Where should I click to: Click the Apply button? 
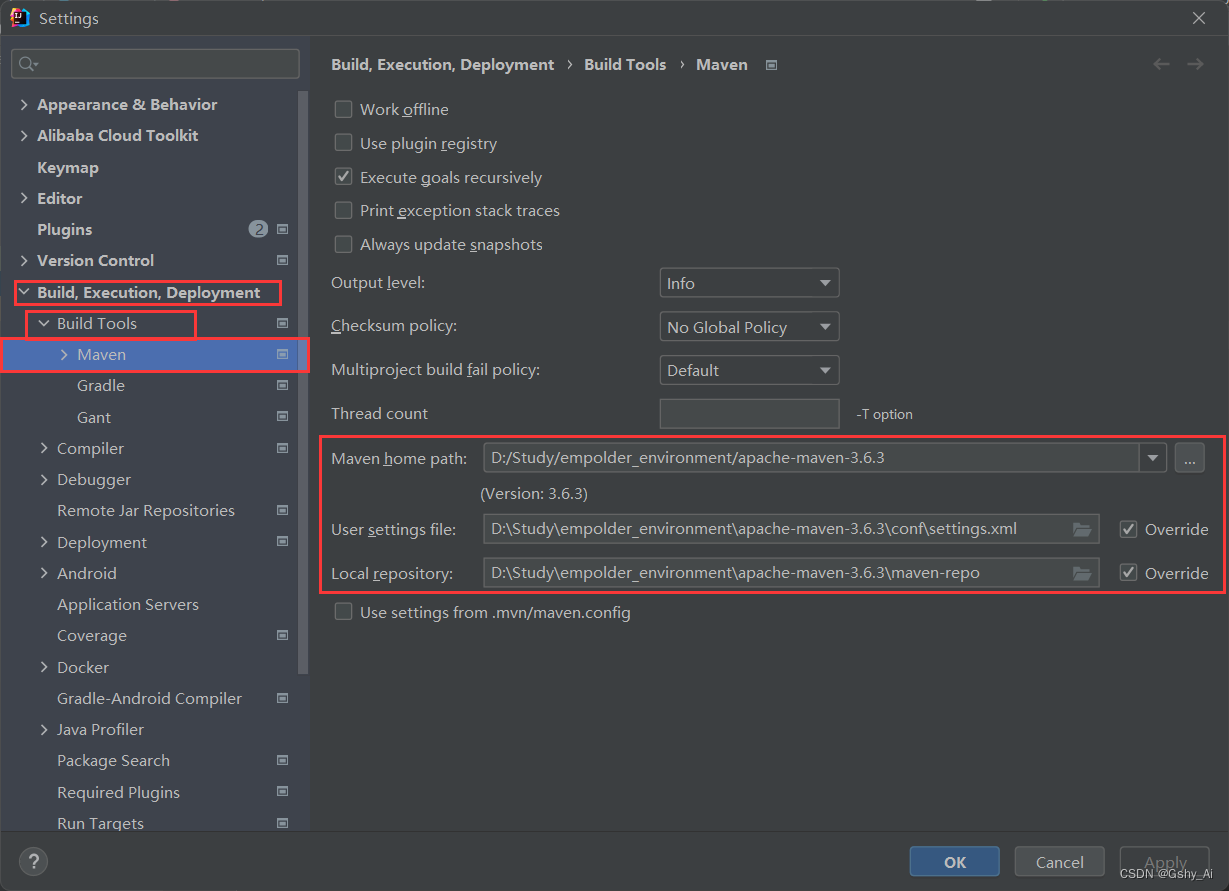coord(1164,862)
